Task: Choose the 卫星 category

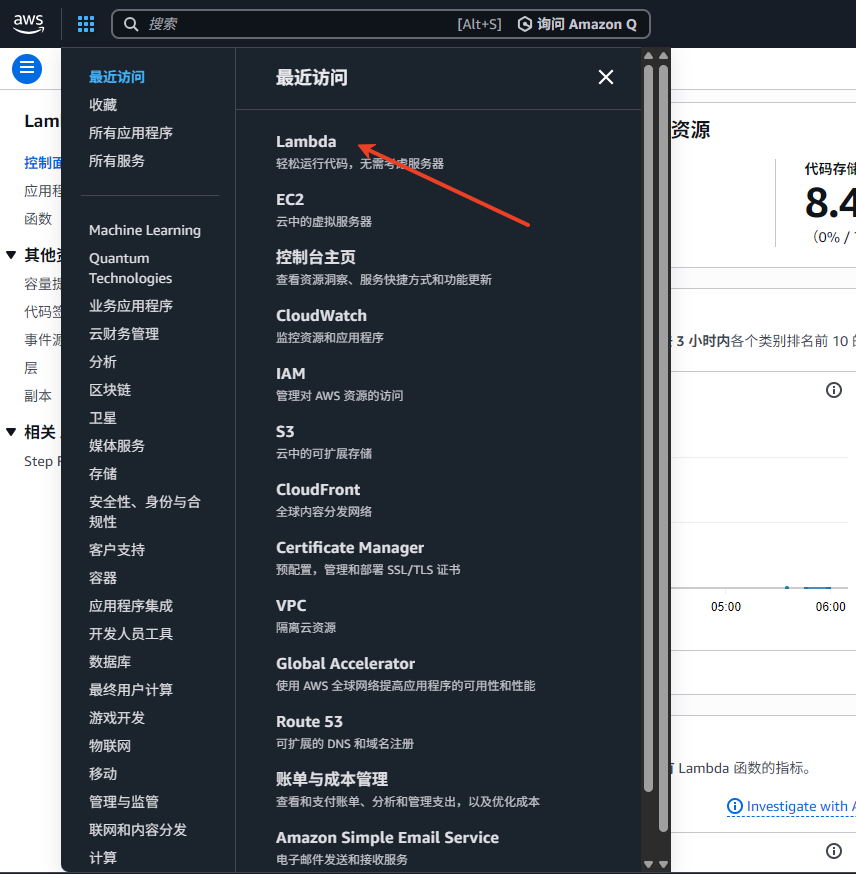Action: [103, 417]
